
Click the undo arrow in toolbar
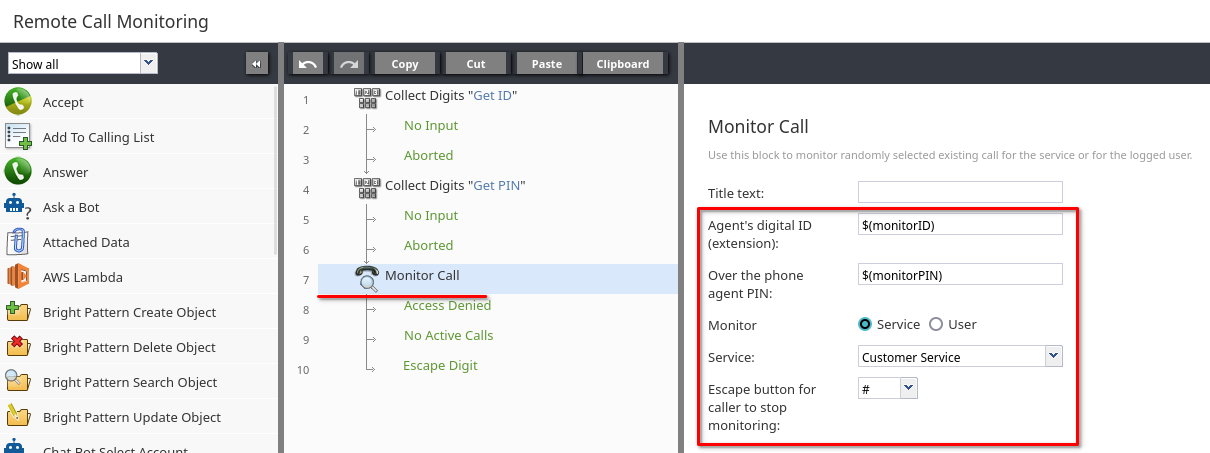308,64
